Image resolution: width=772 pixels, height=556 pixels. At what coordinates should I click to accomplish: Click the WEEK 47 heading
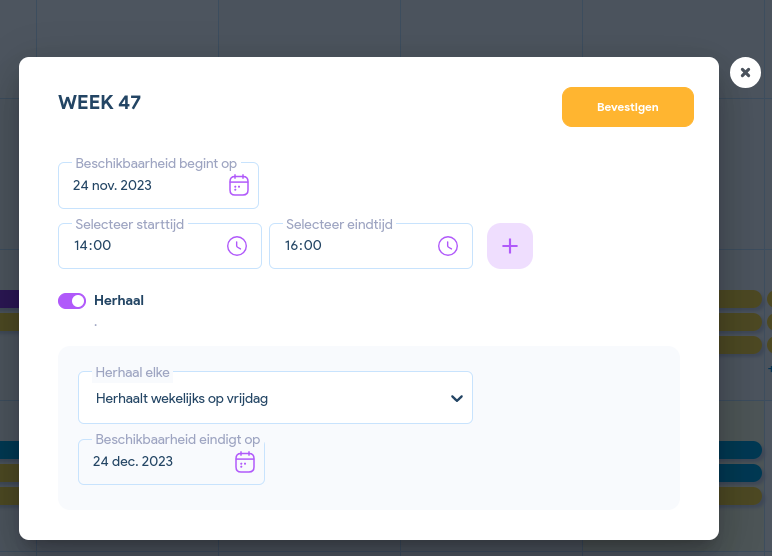pyautogui.click(x=100, y=102)
